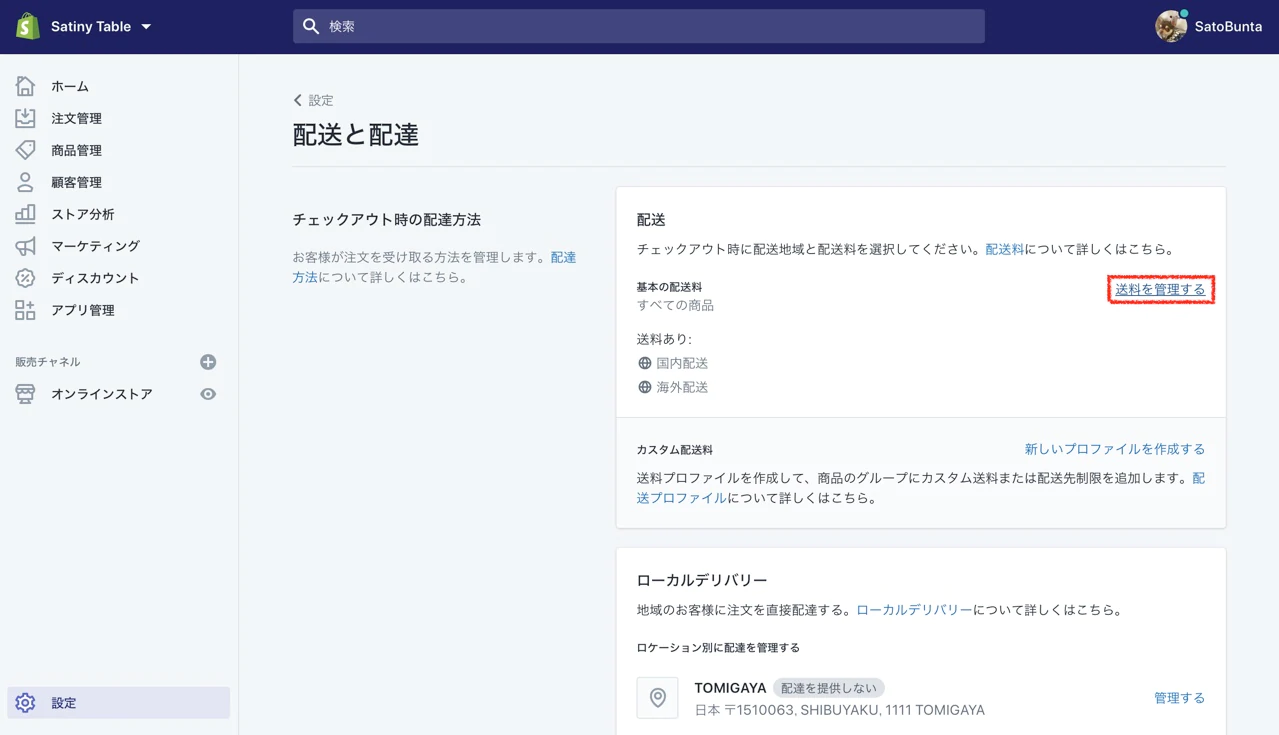Click 新しいプロファイルを作成する link
This screenshot has height=735, width=1279.
click(1114, 449)
